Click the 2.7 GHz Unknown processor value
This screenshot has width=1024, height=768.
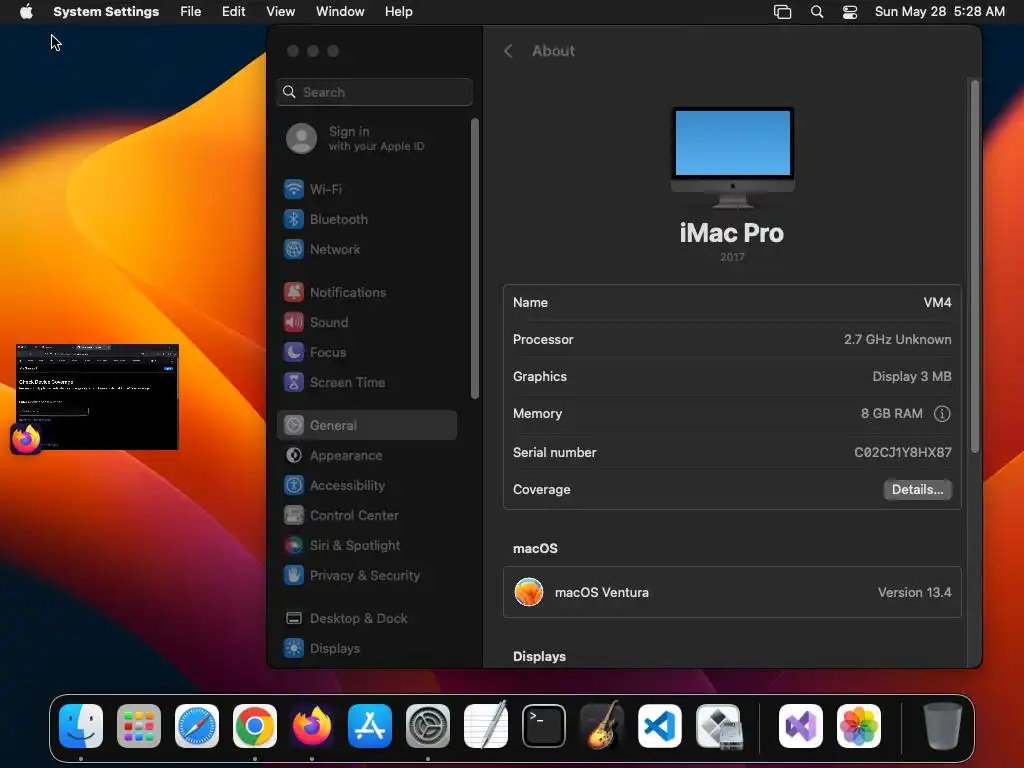click(897, 340)
